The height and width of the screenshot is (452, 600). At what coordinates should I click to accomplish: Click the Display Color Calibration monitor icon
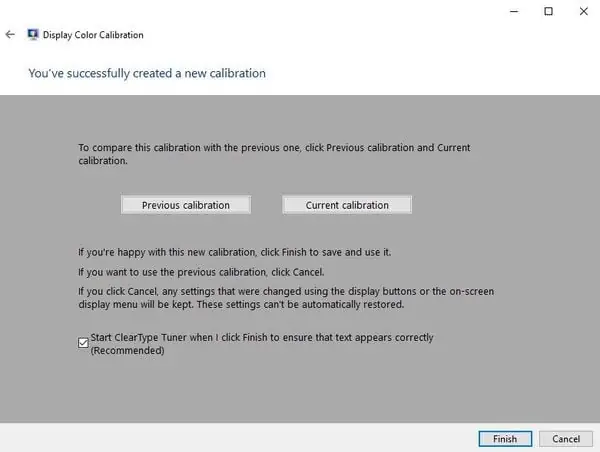click(x=33, y=34)
